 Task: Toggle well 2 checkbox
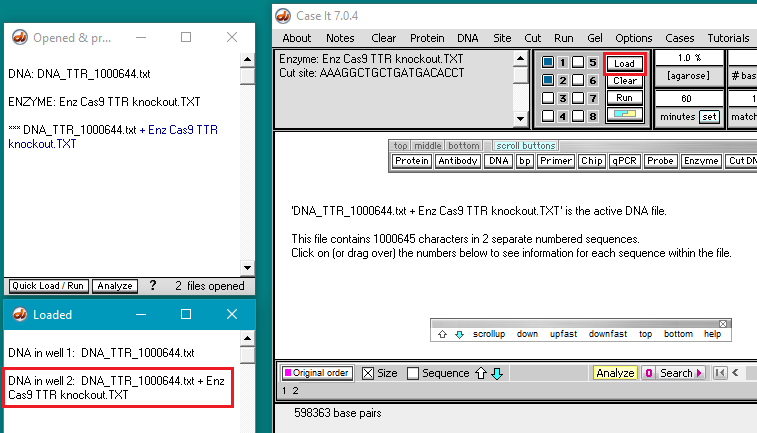pyautogui.click(x=547, y=80)
